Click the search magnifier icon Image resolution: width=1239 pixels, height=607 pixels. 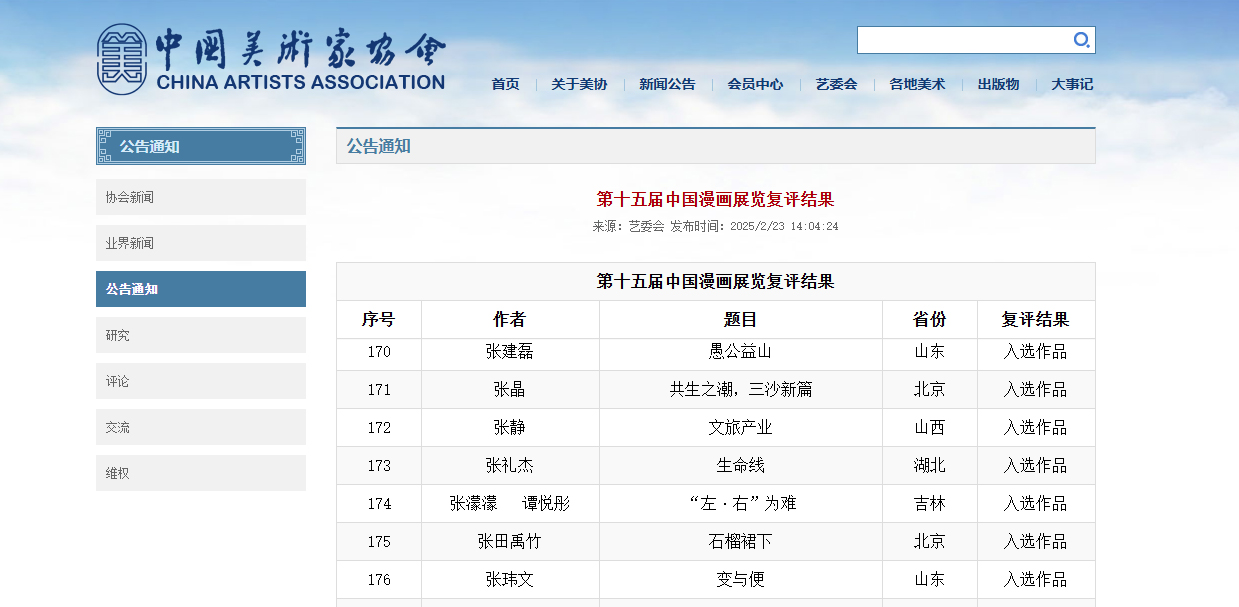point(1081,40)
